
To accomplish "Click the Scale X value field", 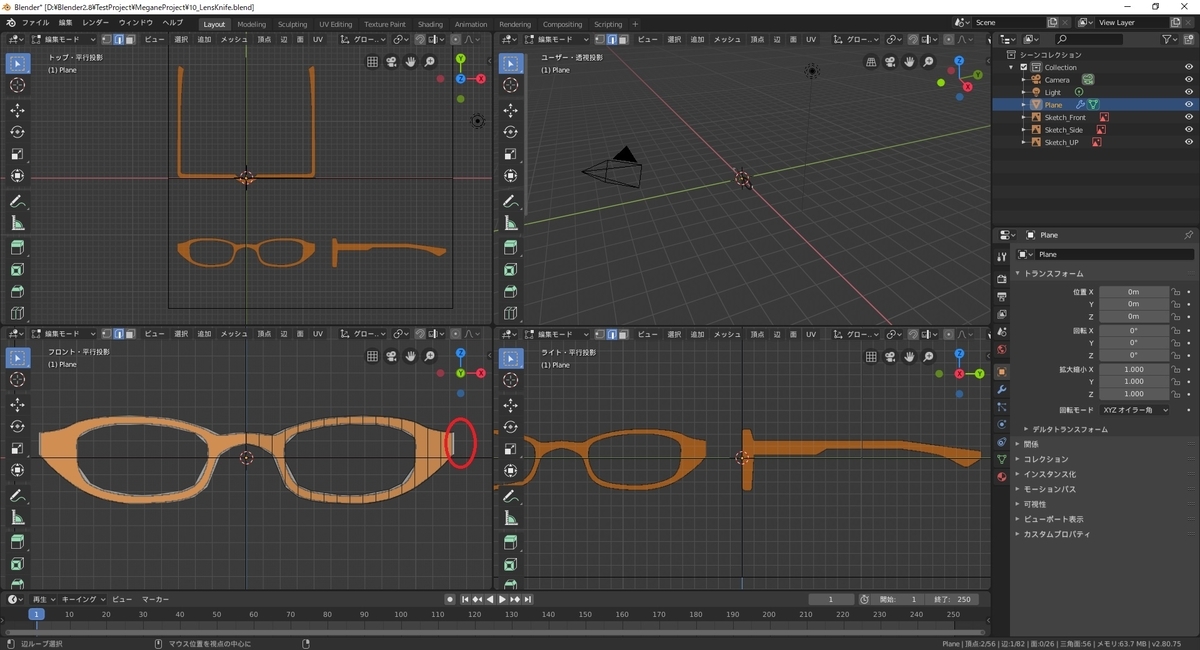I will tap(1134, 369).
